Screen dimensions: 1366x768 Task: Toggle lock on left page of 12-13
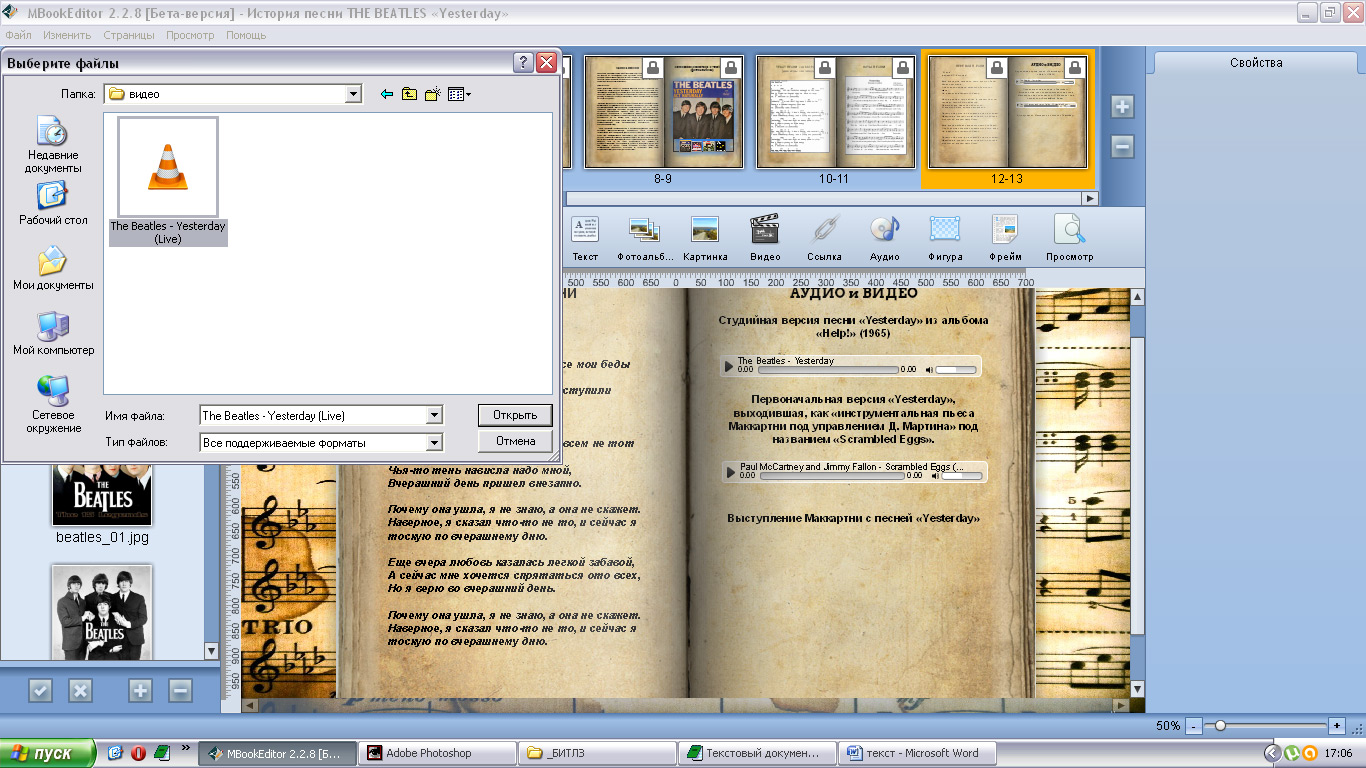click(997, 68)
